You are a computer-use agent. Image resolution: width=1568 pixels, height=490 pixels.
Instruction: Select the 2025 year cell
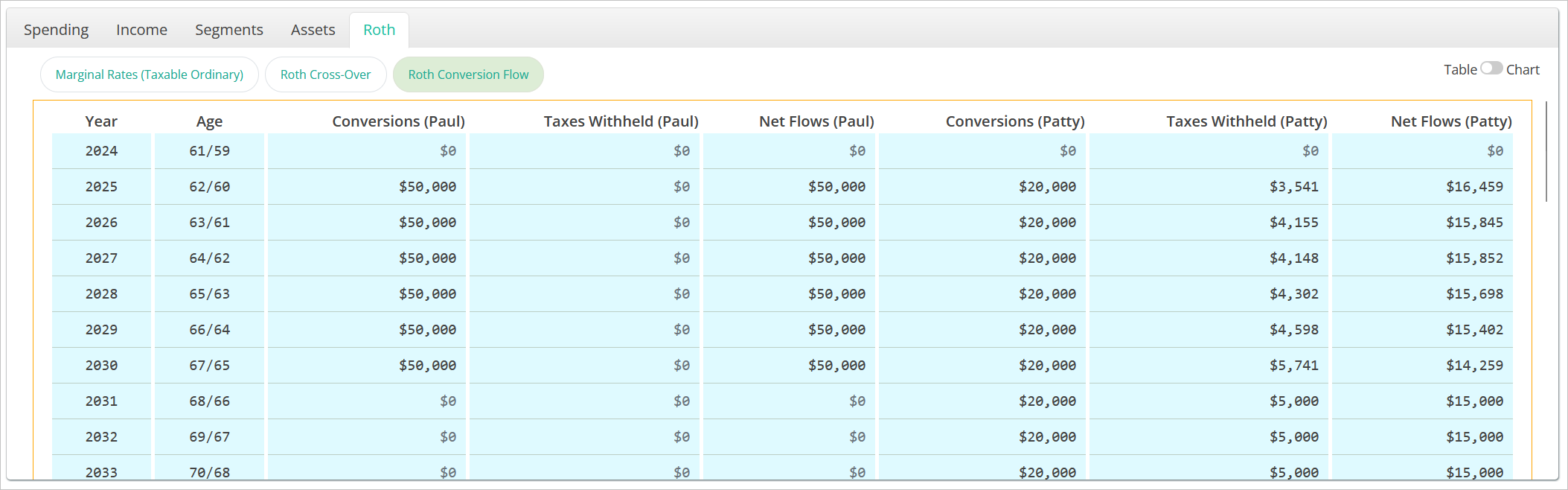(101, 187)
